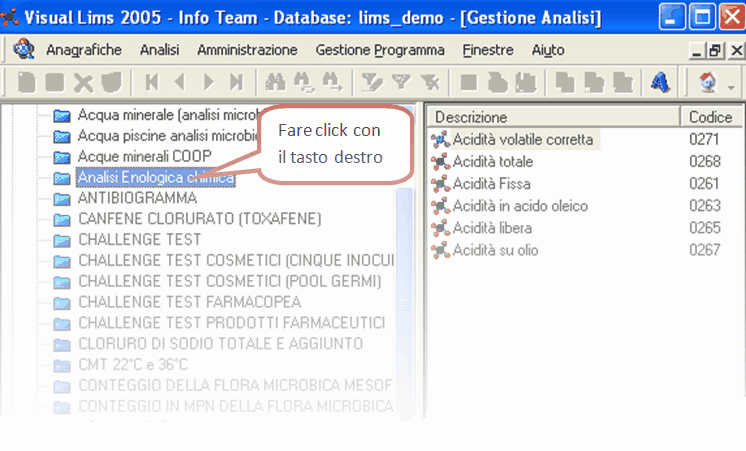This screenshot has height=451, width=746.
Task: Go to the first record arrow
Action: (152, 82)
